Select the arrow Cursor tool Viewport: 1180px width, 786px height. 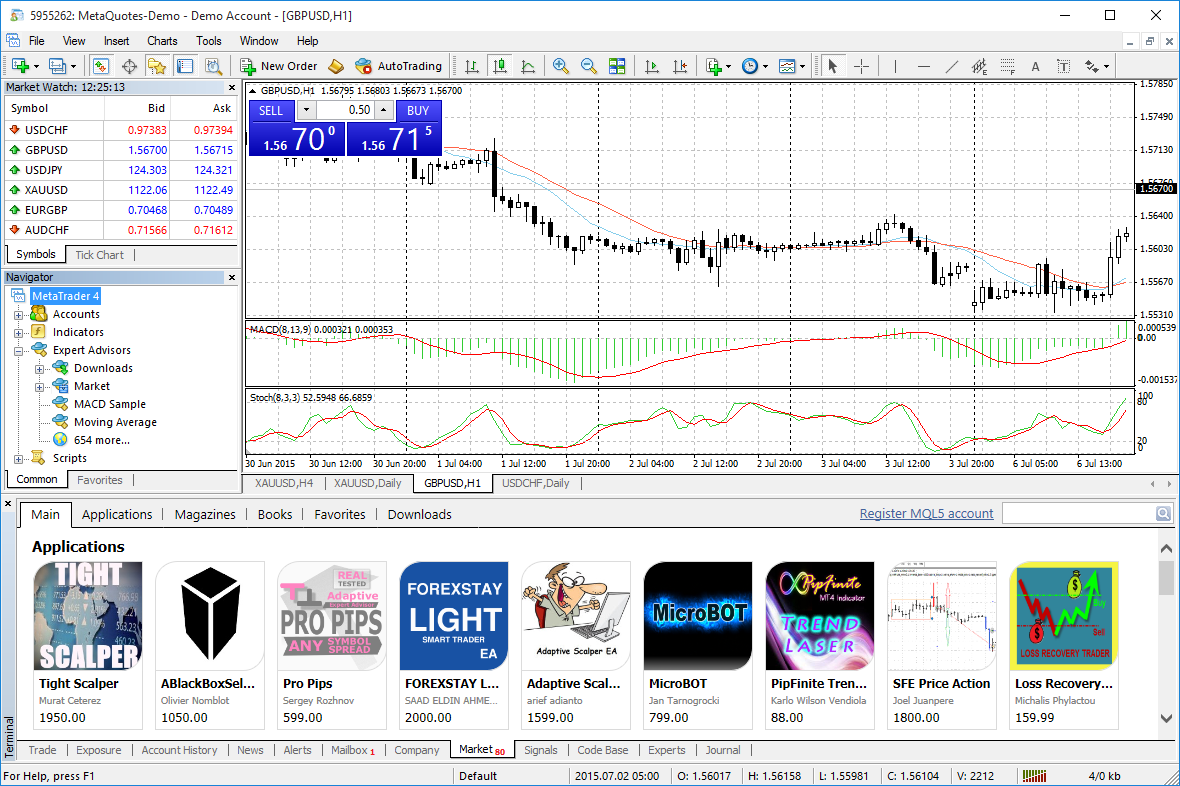click(x=832, y=66)
